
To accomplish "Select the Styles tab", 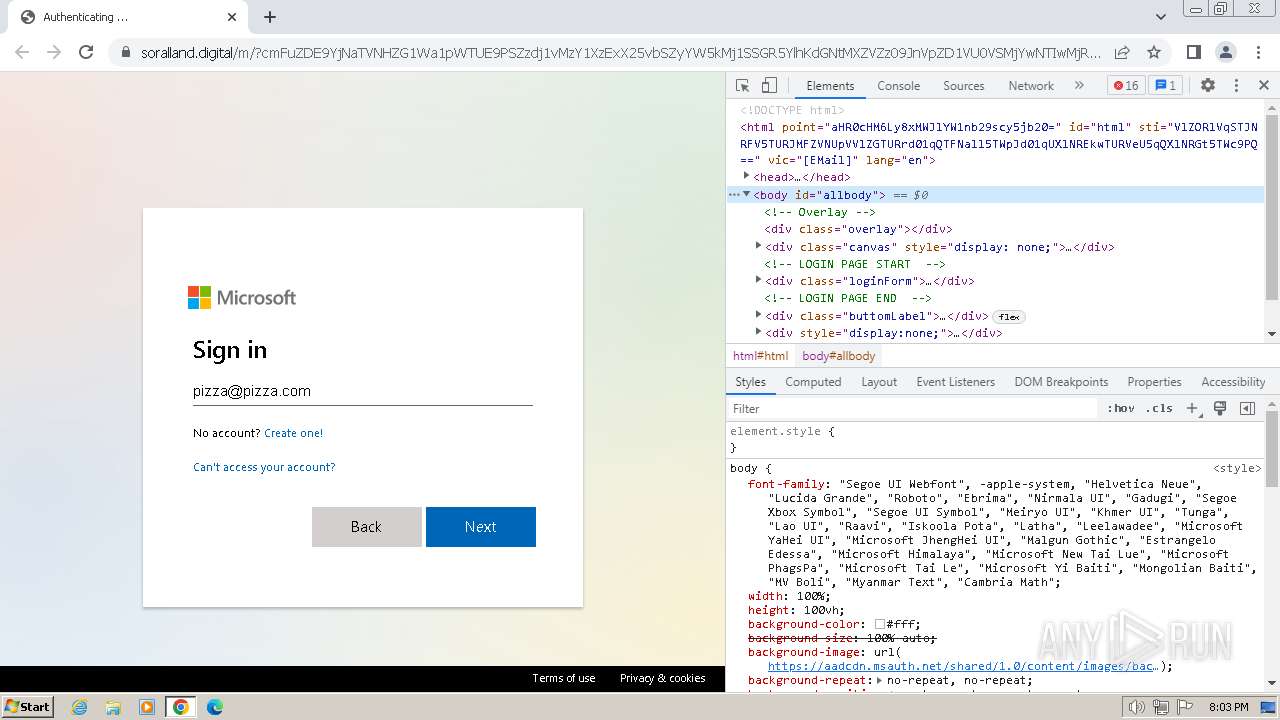I will pyautogui.click(x=750, y=382).
